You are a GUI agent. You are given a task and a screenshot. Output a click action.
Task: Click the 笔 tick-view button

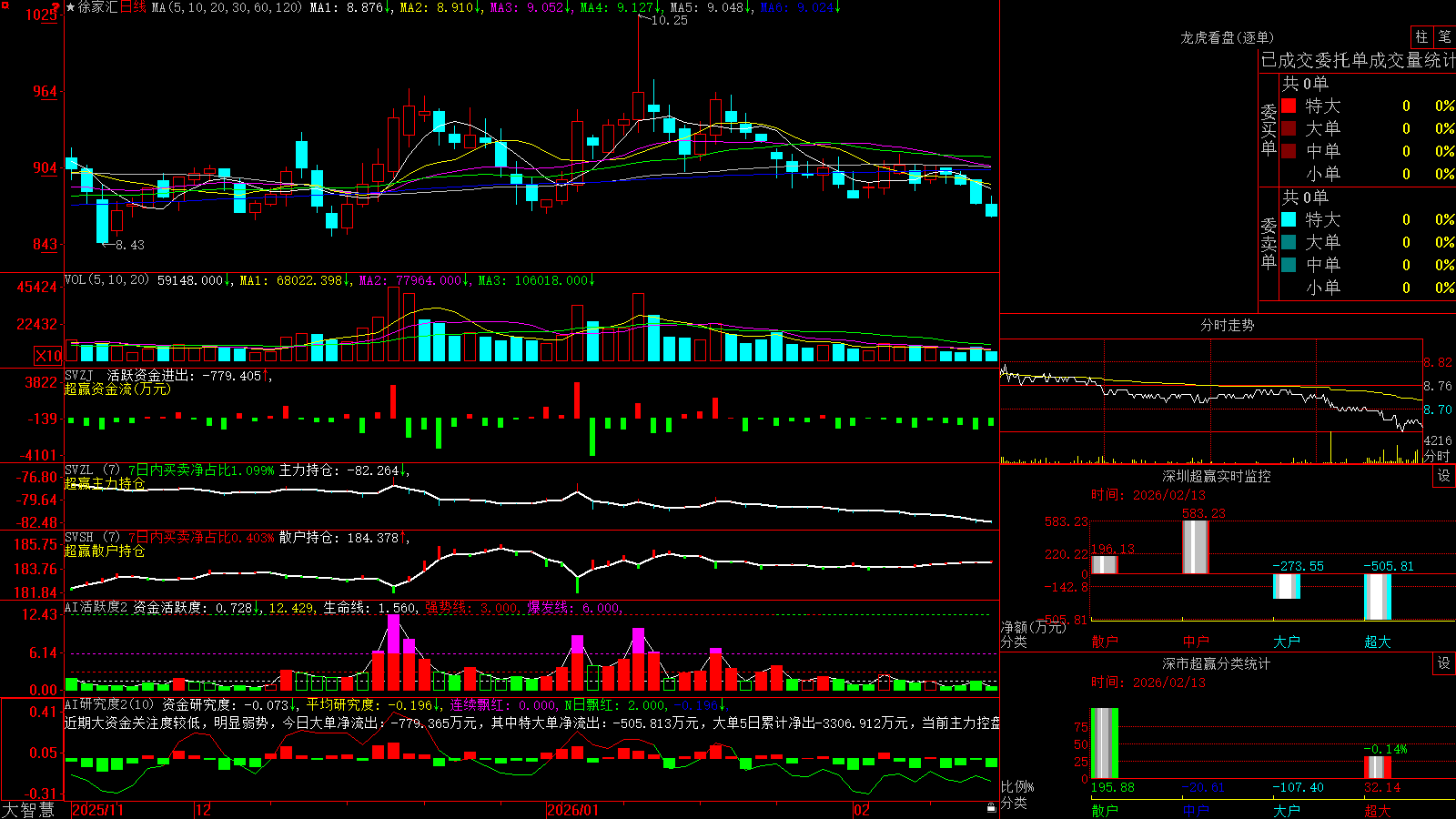(1444, 37)
